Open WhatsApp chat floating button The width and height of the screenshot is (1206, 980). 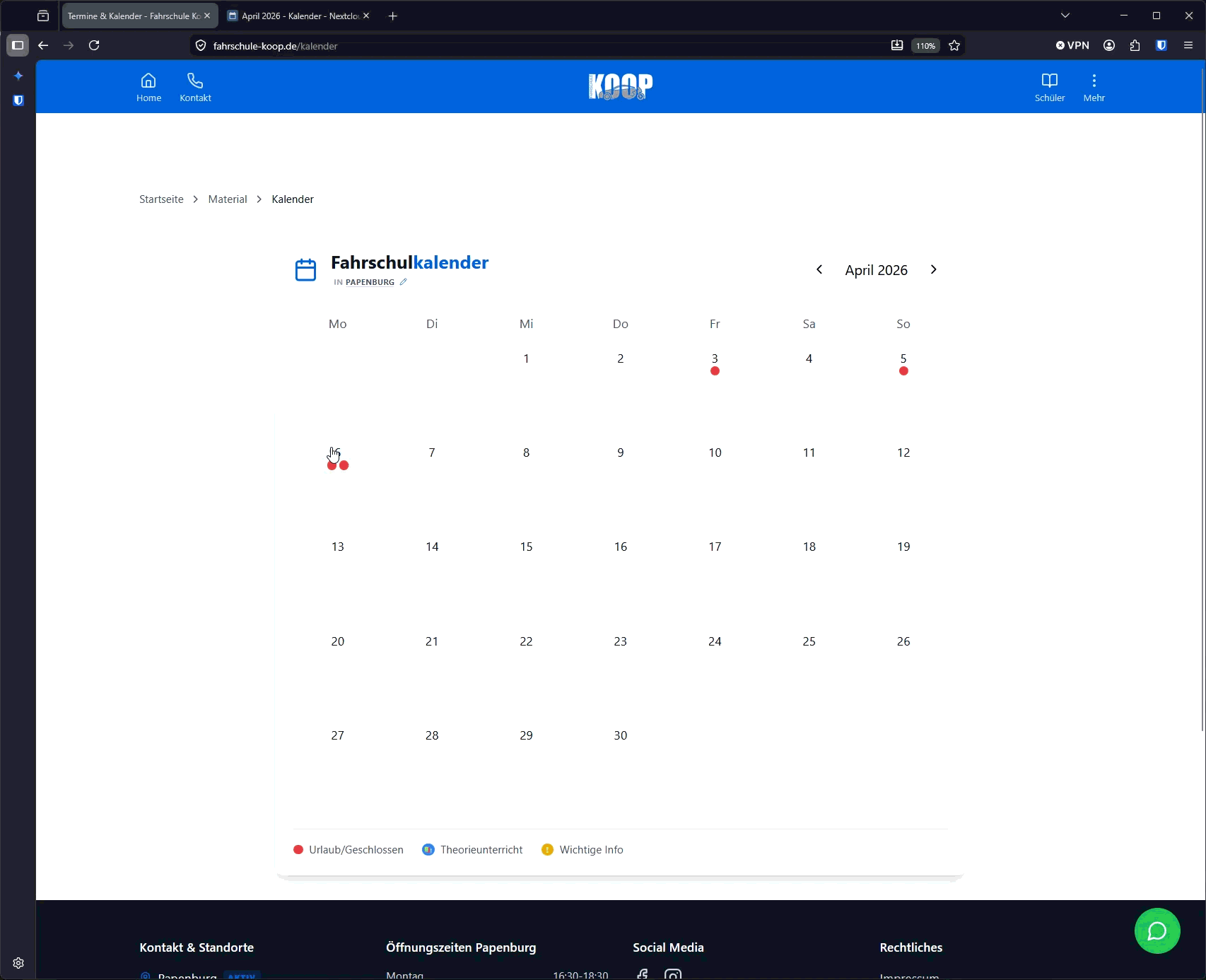(x=1157, y=931)
